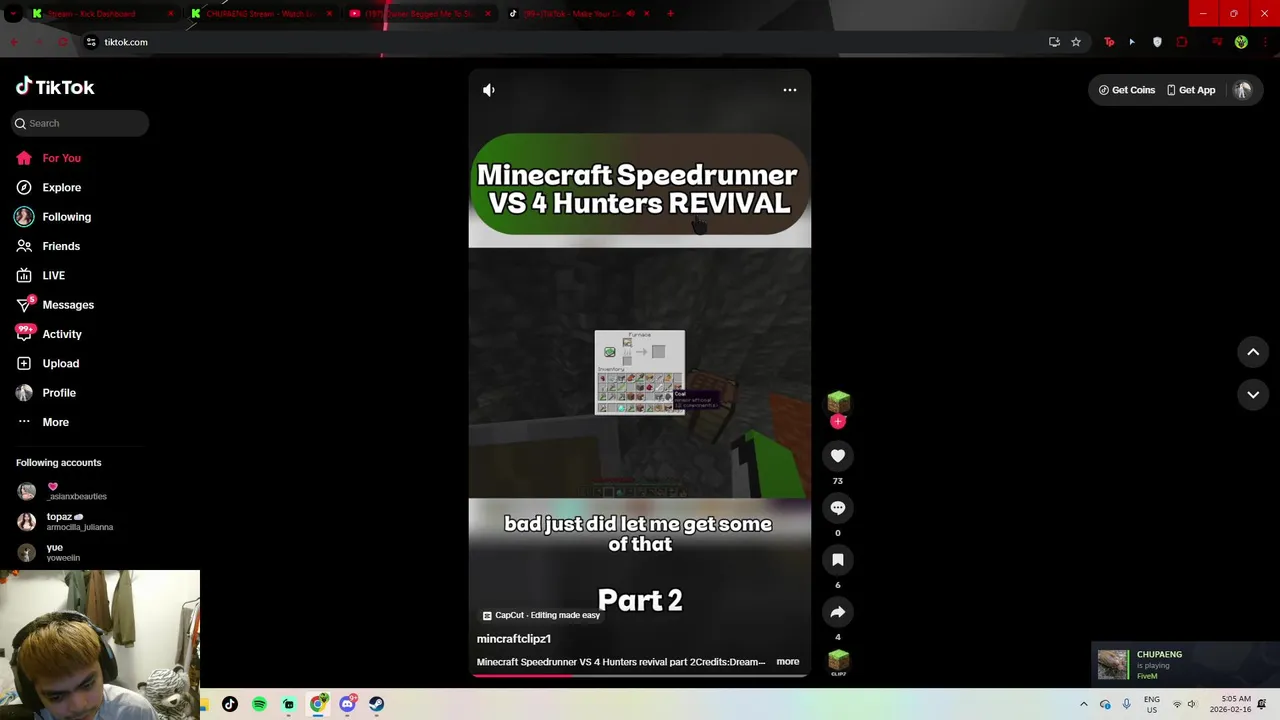The width and height of the screenshot is (1280, 720).
Task: Like the video with the heart icon
Action: (838, 456)
